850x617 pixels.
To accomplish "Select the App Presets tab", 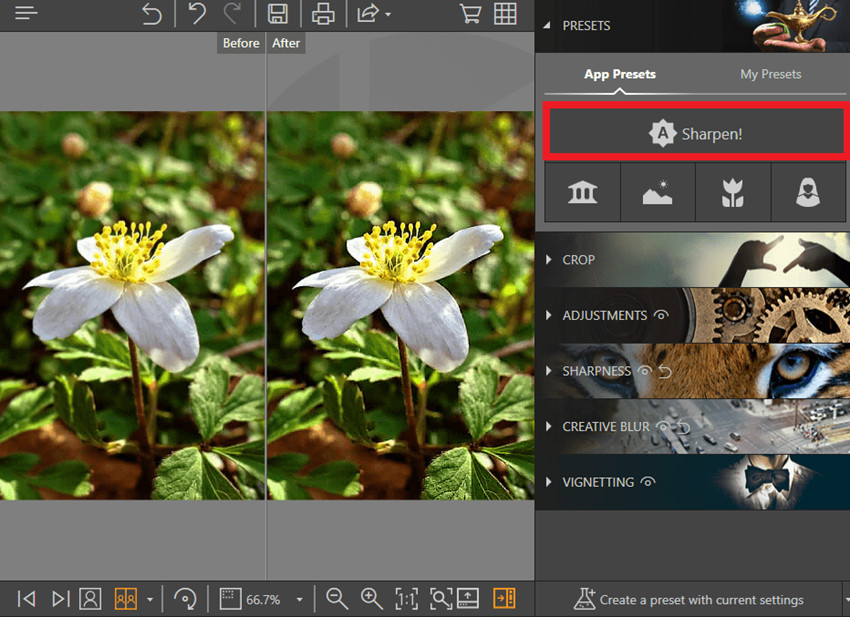I will coord(620,74).
